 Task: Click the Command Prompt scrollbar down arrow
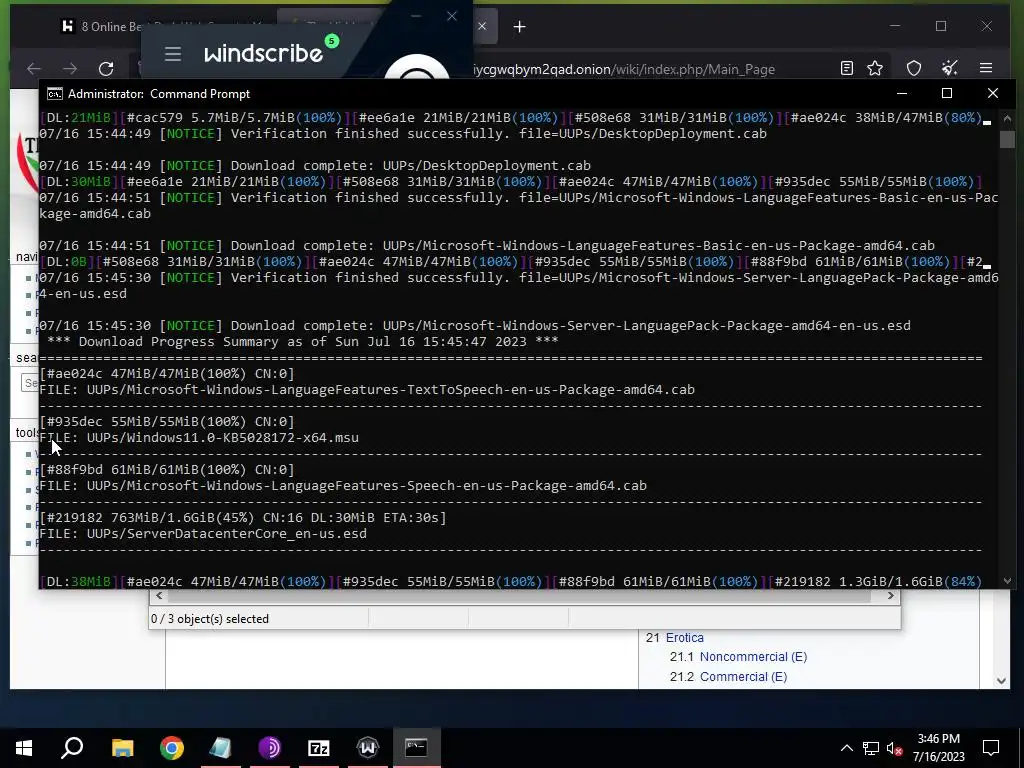tap(1007, 581)
